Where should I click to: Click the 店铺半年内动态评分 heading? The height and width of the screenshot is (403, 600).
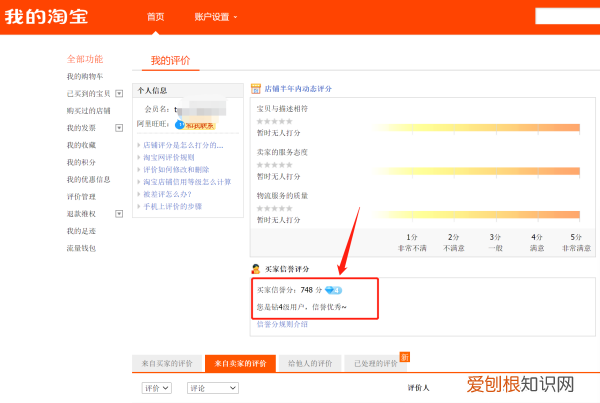(x=298, y=89)
